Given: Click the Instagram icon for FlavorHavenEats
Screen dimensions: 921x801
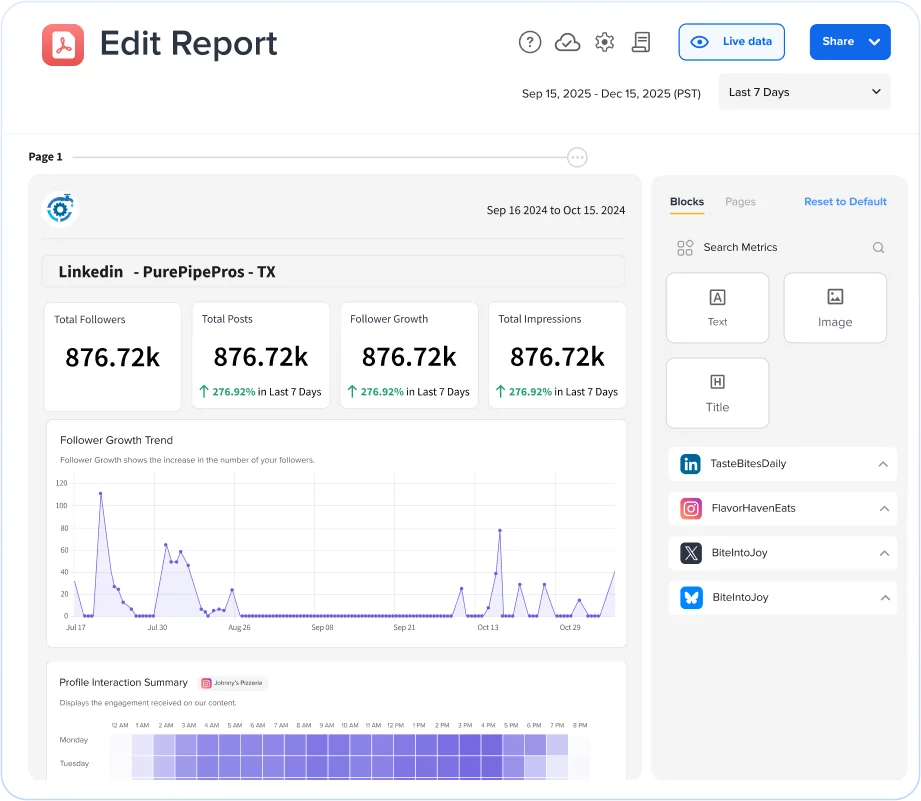Looking at the screenshot, I should [x=690, y=508].
